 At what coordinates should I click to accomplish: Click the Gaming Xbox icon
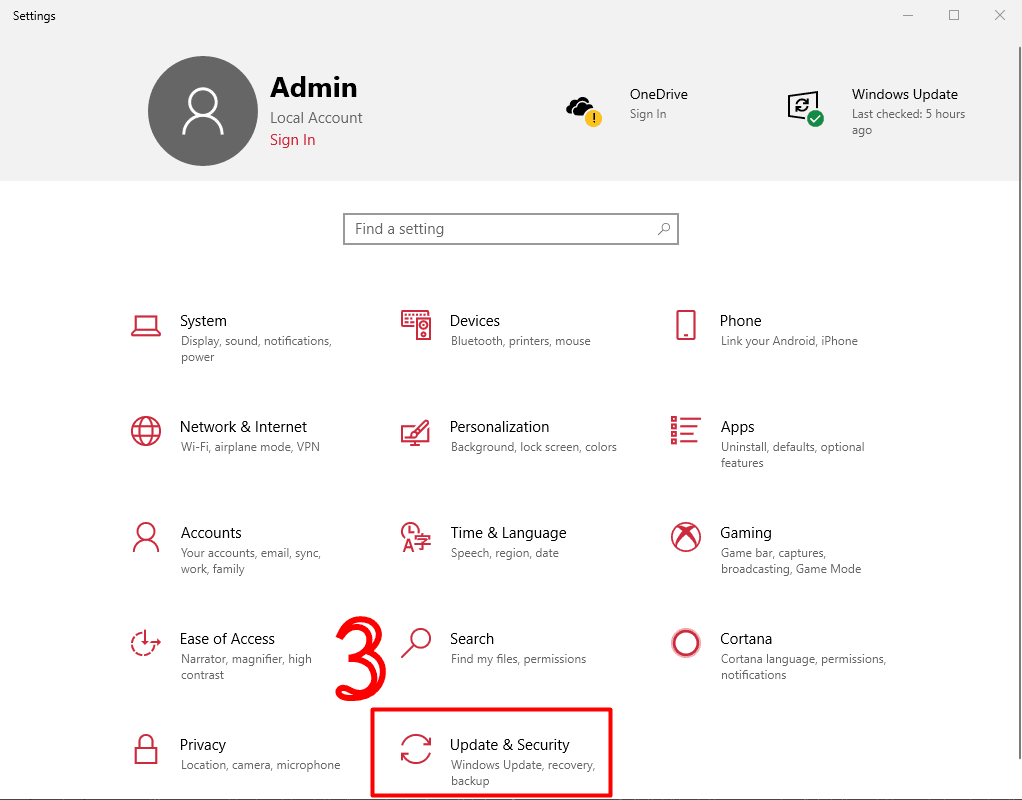(686, 537)
